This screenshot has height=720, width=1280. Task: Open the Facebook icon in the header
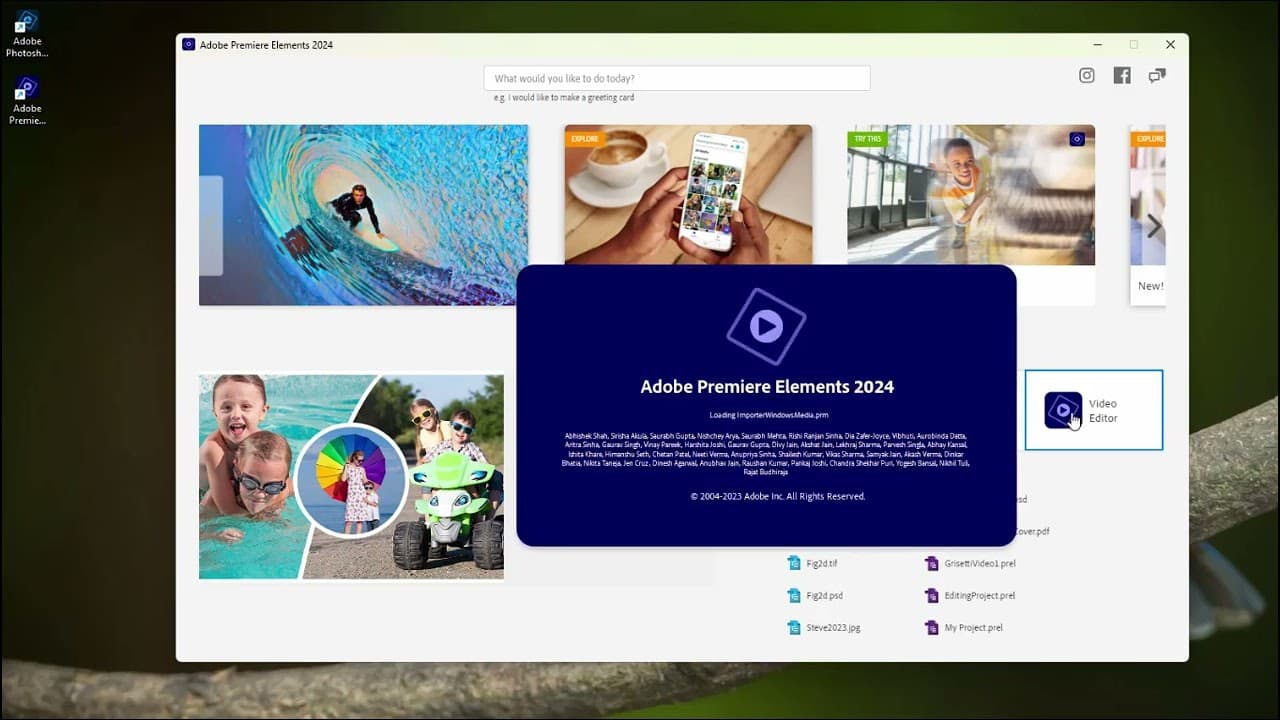click(x=1122, y=75)
